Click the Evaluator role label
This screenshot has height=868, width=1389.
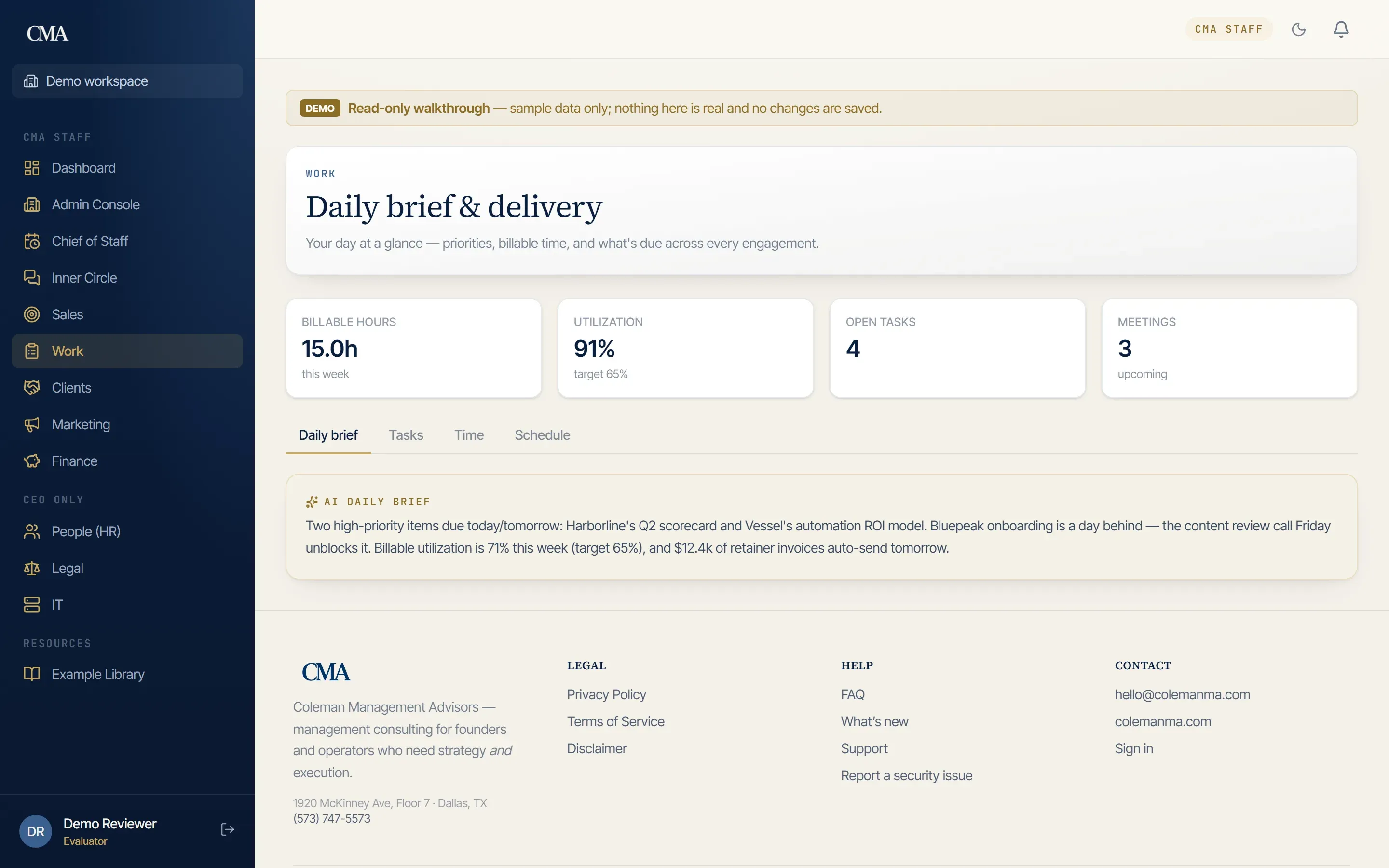point(85,841)
